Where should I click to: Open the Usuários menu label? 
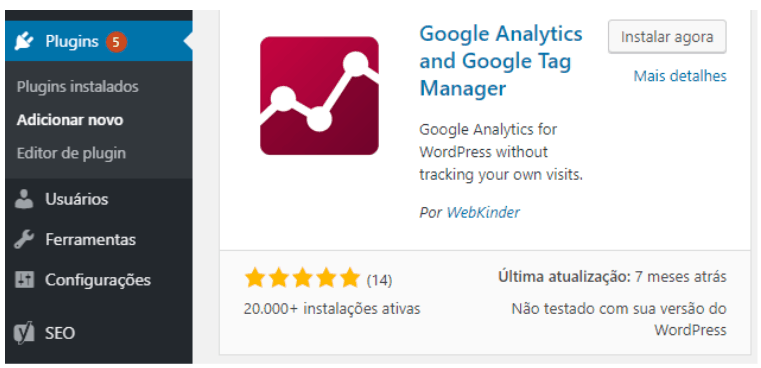point(77,199)
